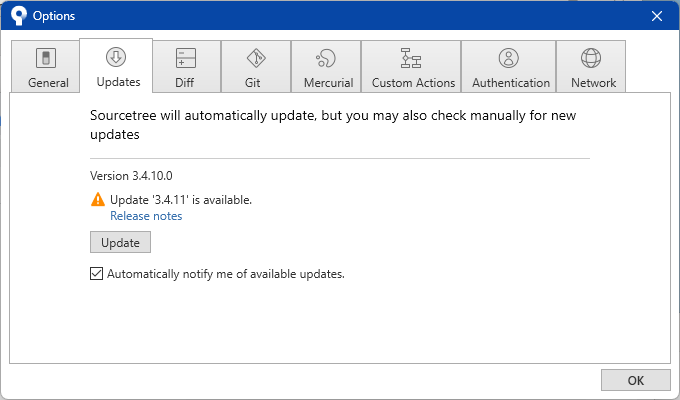Disable automatic notification of available updates
Image resolution: width=680 pixels, height=400 pixels.
97,274
